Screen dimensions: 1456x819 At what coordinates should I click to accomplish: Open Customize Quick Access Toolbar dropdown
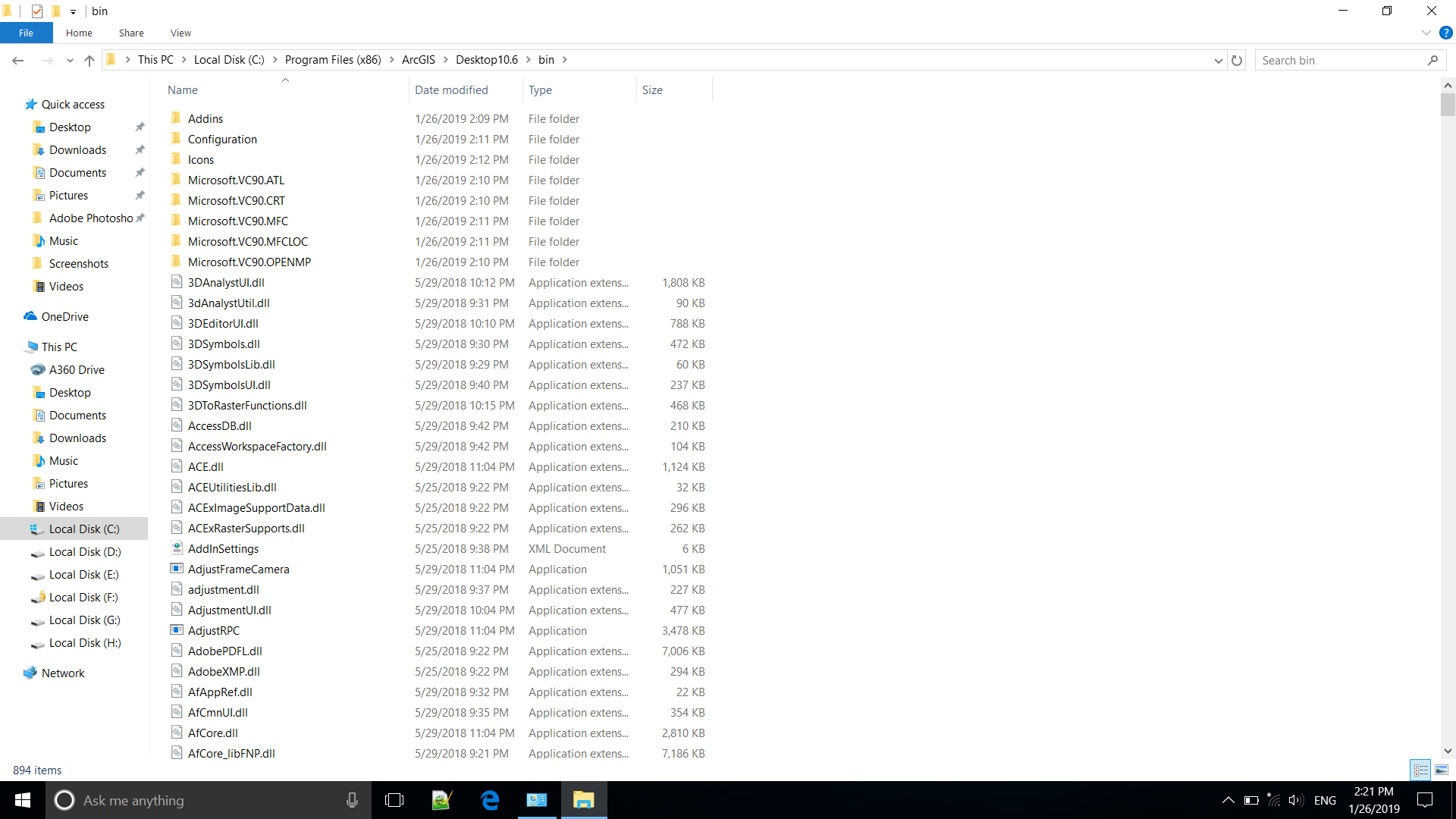(73, 11)
